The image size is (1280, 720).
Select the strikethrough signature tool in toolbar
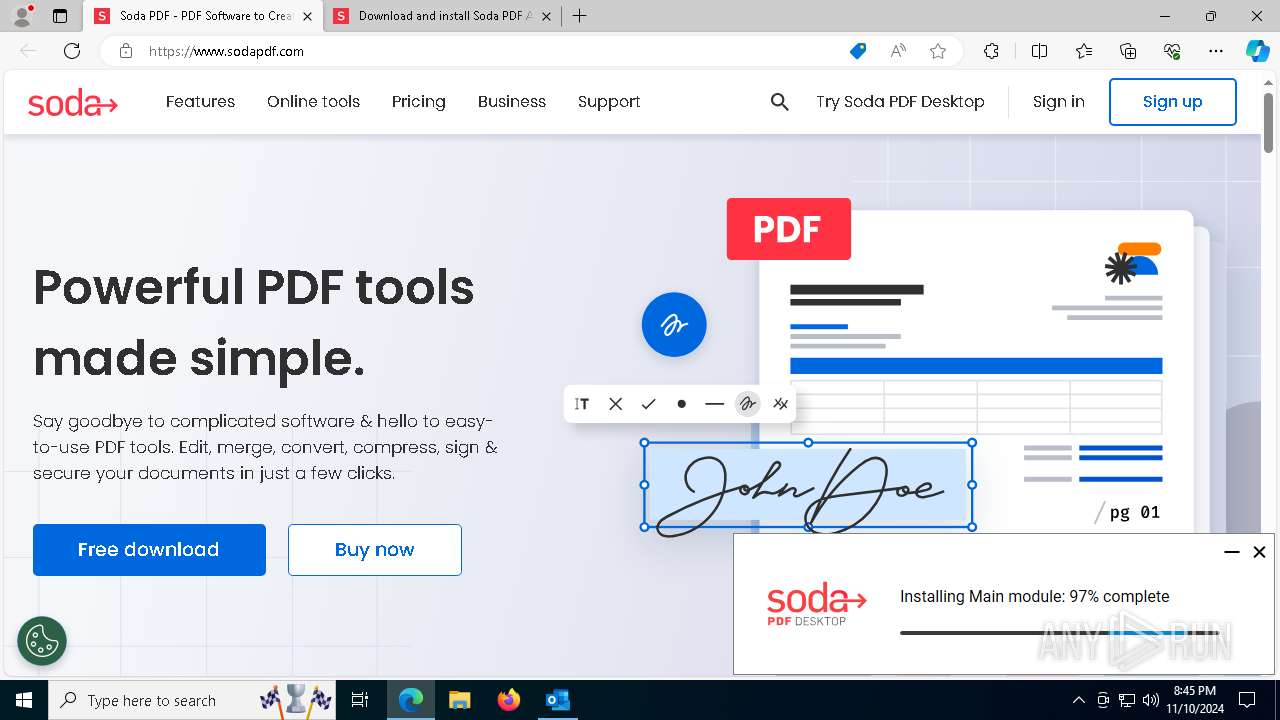click(x=781, y=404)
